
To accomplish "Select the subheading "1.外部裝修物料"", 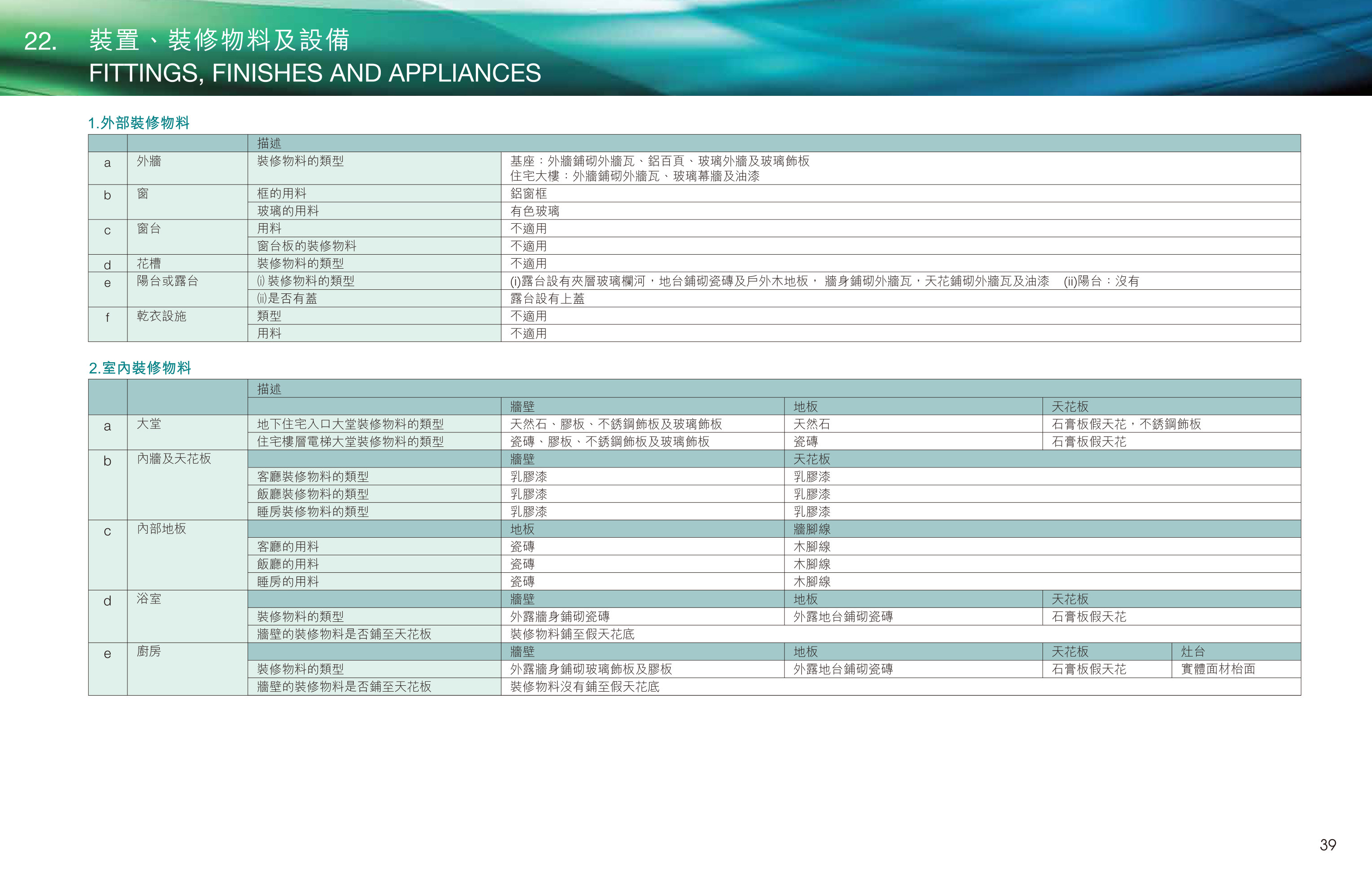I will (139, 122).
